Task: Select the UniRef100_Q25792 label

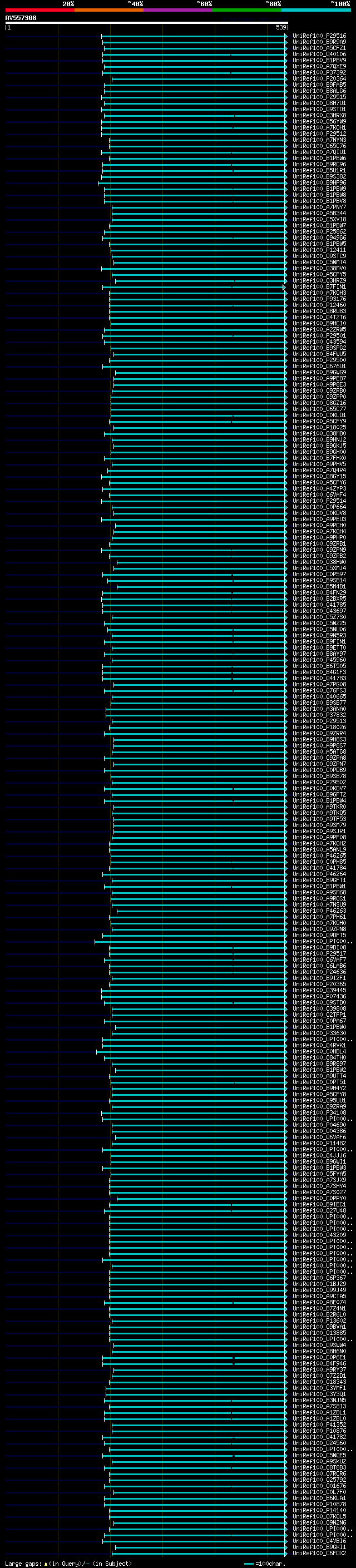Action: 319,1480
